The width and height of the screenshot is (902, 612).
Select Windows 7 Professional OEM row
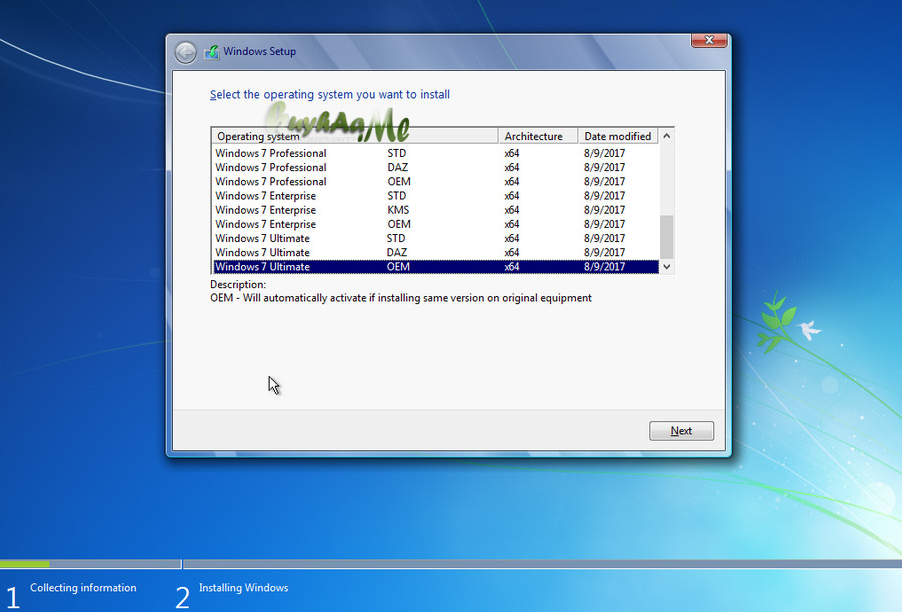coord(435,181)
